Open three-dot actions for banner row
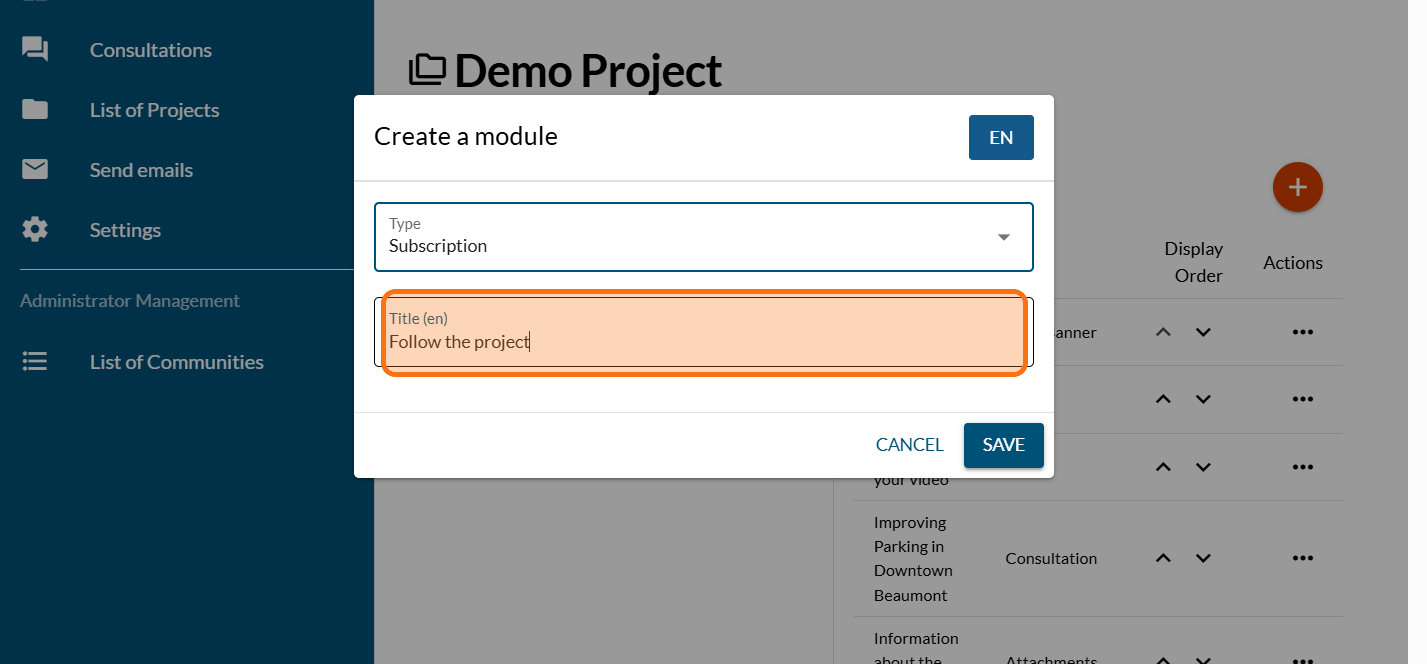The width and height of the screenshot is (1427, 664). (x=1302, y=333)
